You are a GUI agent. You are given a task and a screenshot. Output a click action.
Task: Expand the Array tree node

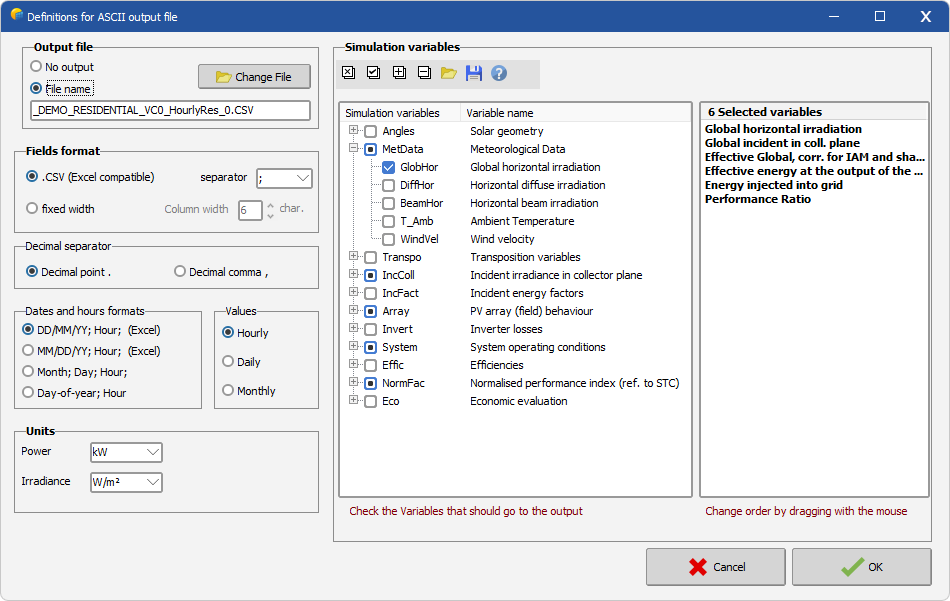click(x=353, y=310)
